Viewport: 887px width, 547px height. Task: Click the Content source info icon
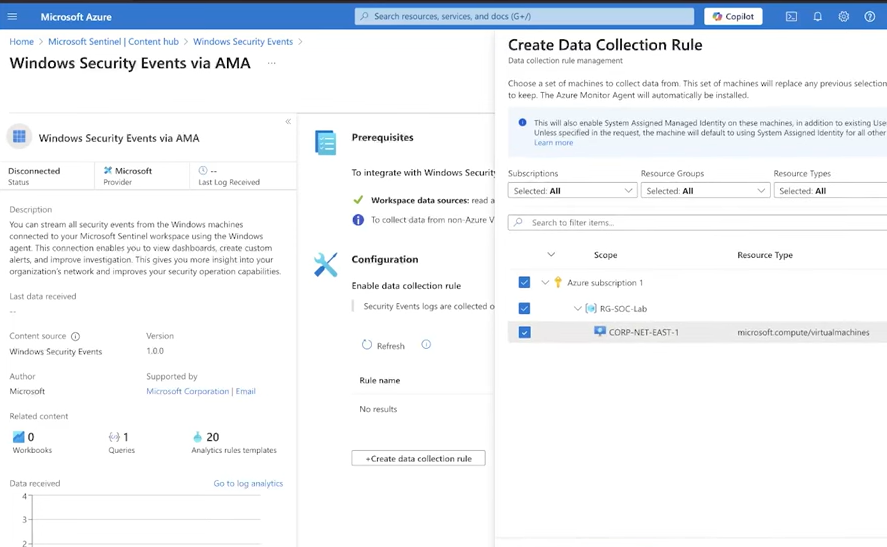(x=75, y=337)
